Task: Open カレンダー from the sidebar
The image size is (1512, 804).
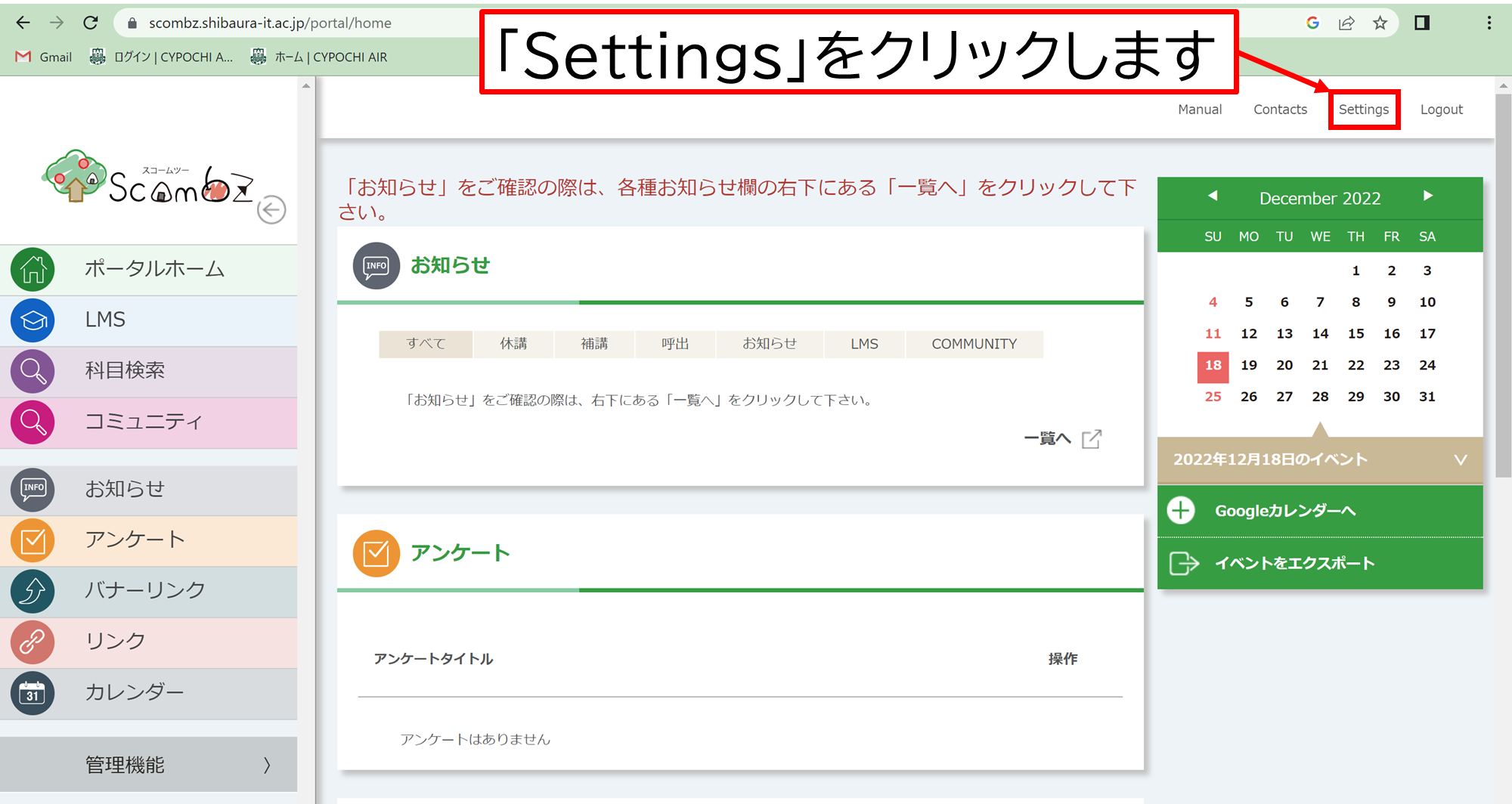Action: coord(148,692)
